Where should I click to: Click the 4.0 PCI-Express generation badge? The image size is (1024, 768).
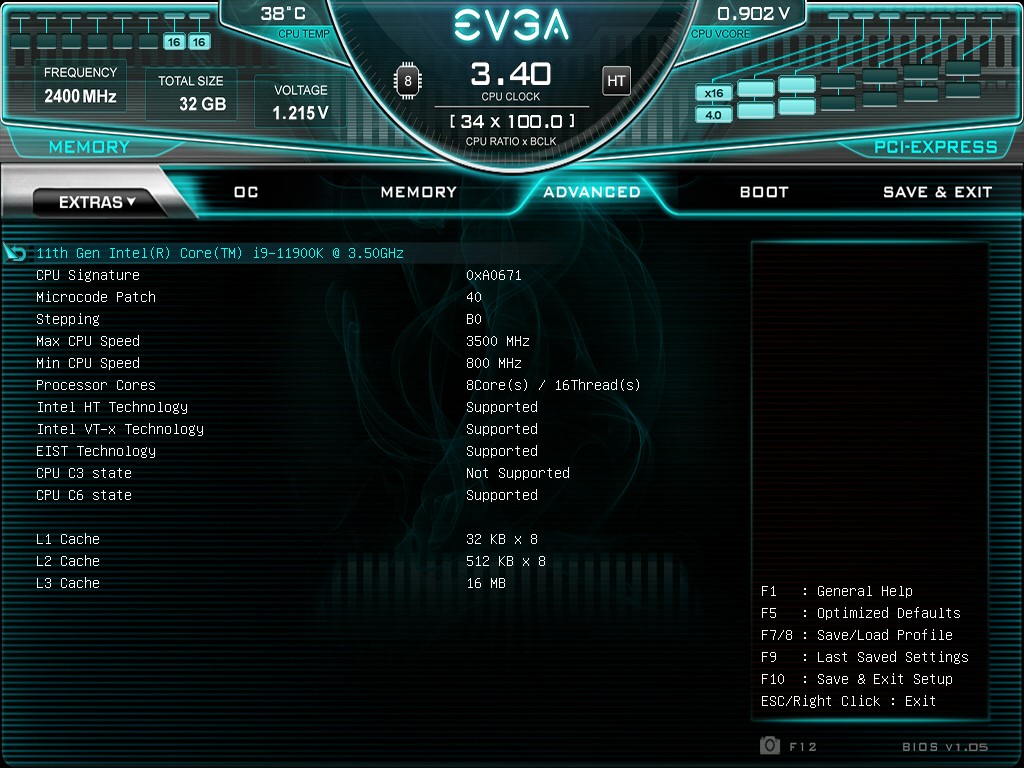click(713, 115)
